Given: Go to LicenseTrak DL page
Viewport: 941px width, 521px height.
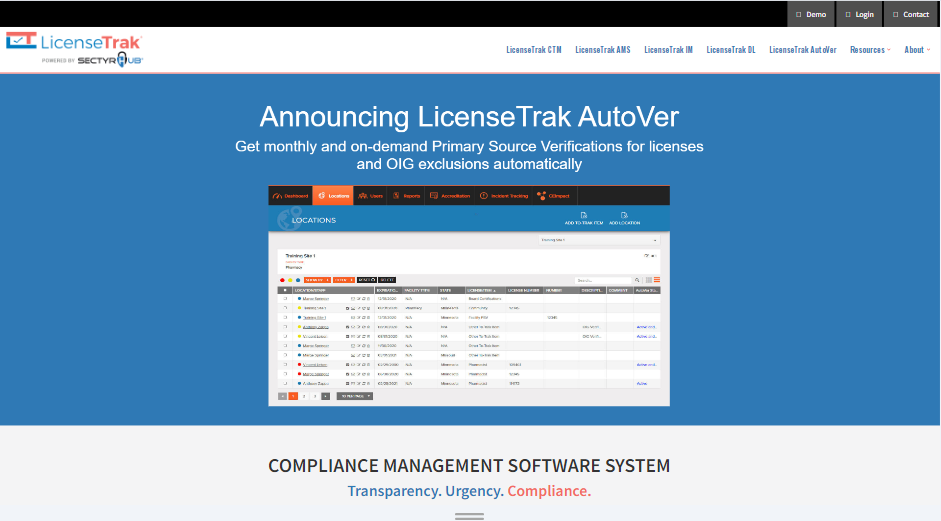Looking at the screenshot, I should pos(730,50).
